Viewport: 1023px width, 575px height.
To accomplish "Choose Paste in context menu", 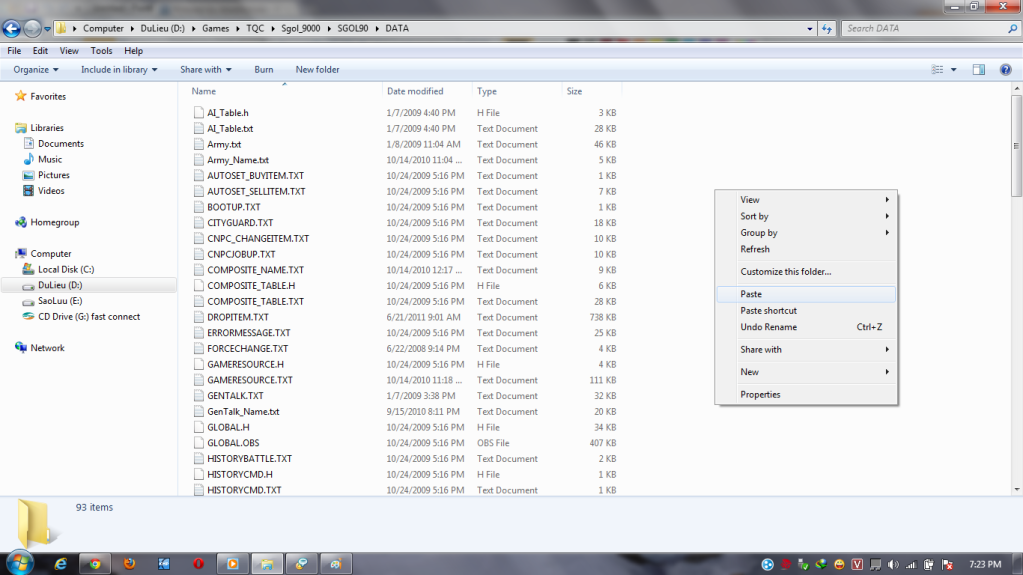I will (806, 294).
